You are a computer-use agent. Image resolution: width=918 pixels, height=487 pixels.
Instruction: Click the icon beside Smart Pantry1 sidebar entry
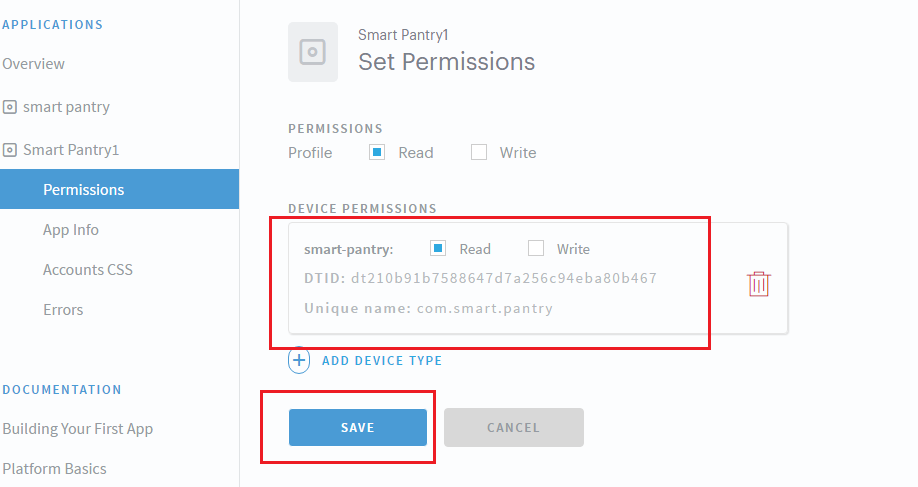10,150
